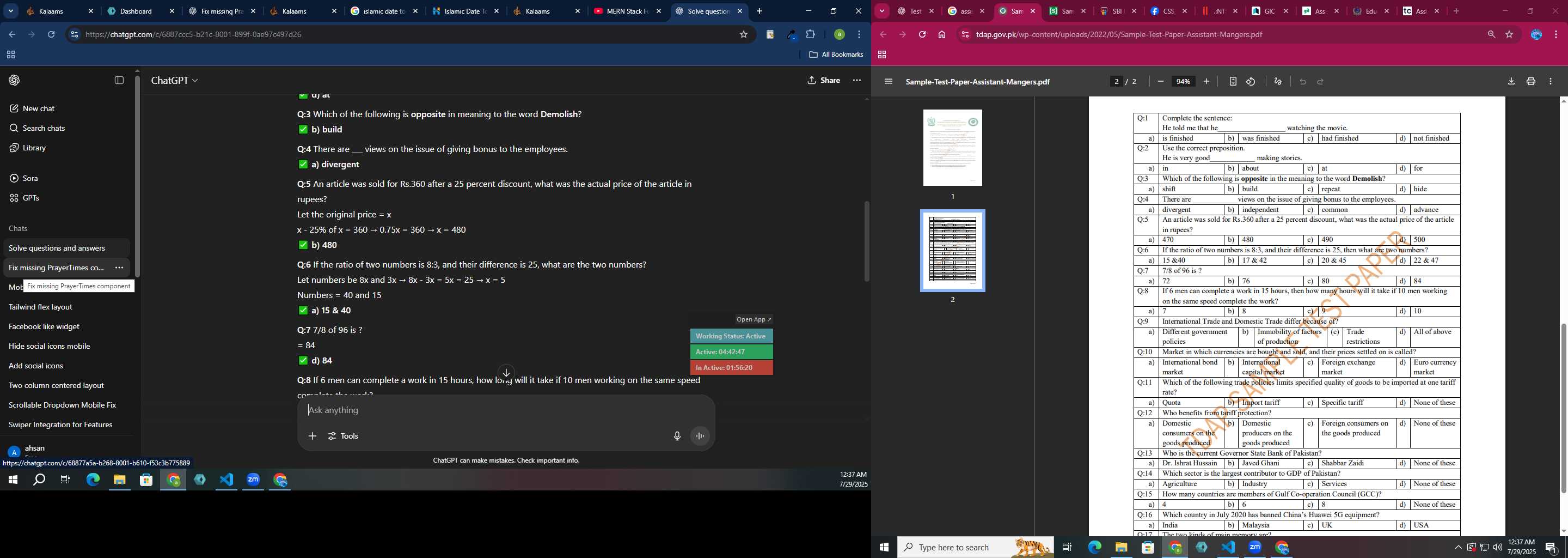Open Zoom app in left taskbar
Viewport: 1568px width, 558px height.
[253, 480]
